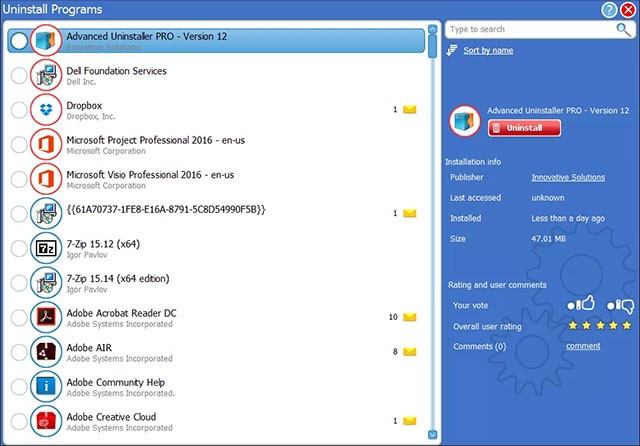
Task: Tick the checkbox for Microsoft Visio Professional
Action: point(19,180)
